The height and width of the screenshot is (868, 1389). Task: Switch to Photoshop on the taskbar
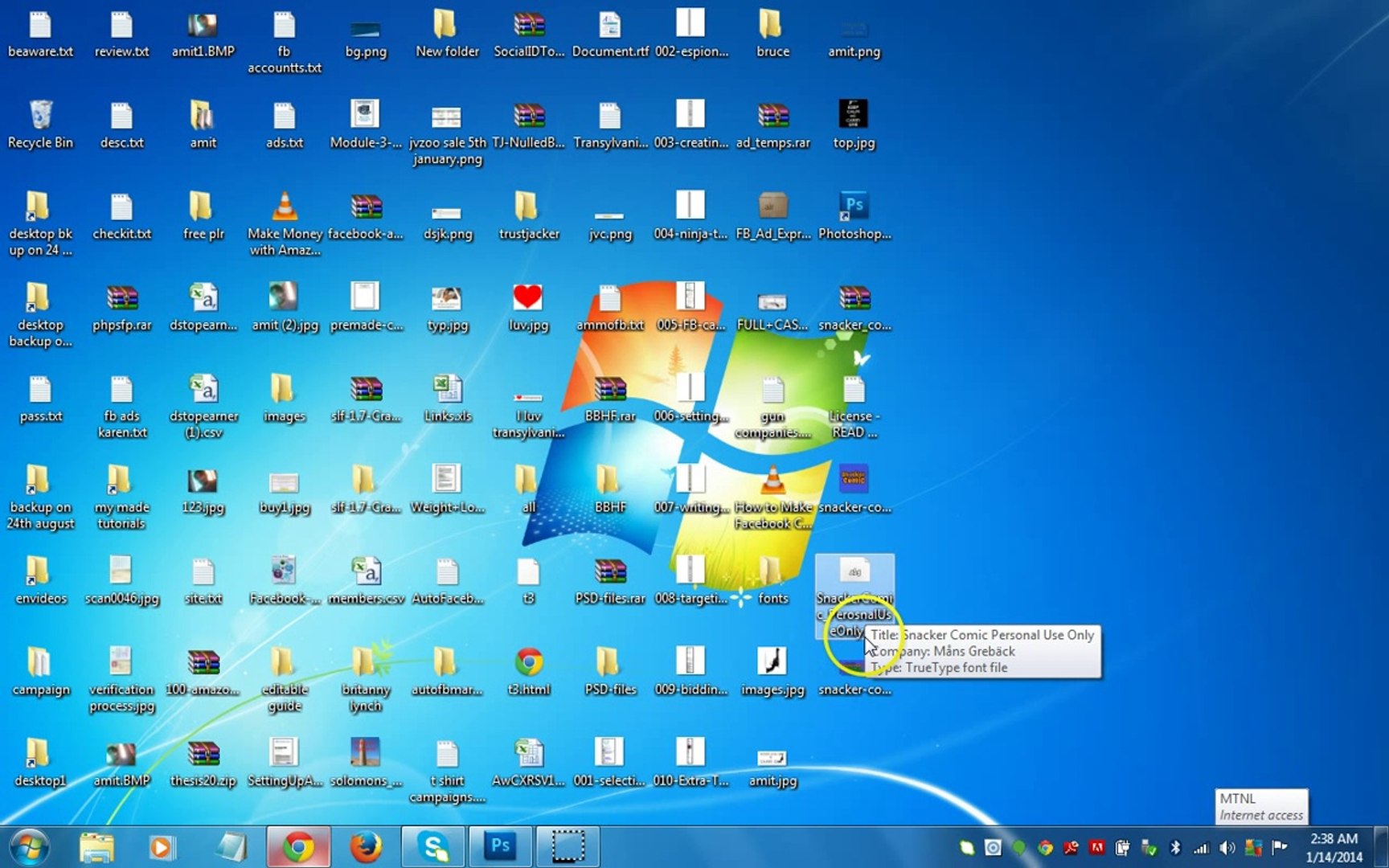501,847
